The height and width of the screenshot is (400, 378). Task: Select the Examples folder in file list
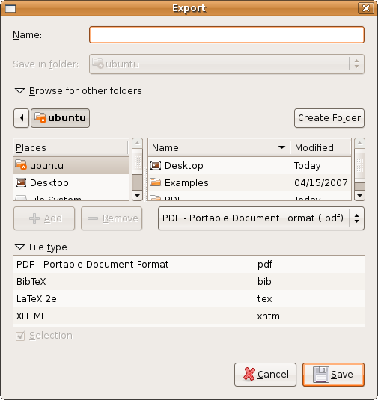[249, 183]
